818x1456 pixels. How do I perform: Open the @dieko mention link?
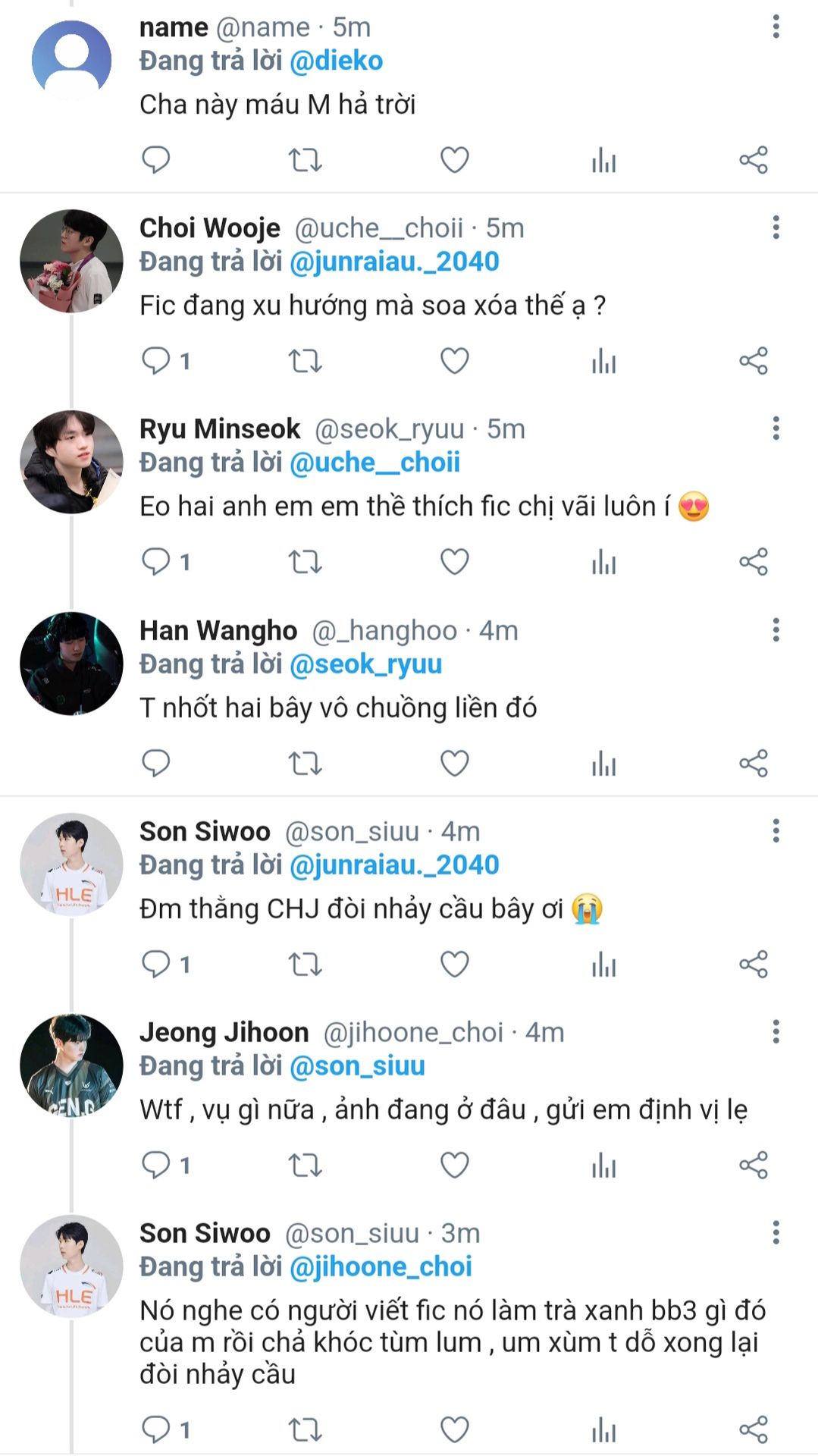coord(337,61)
